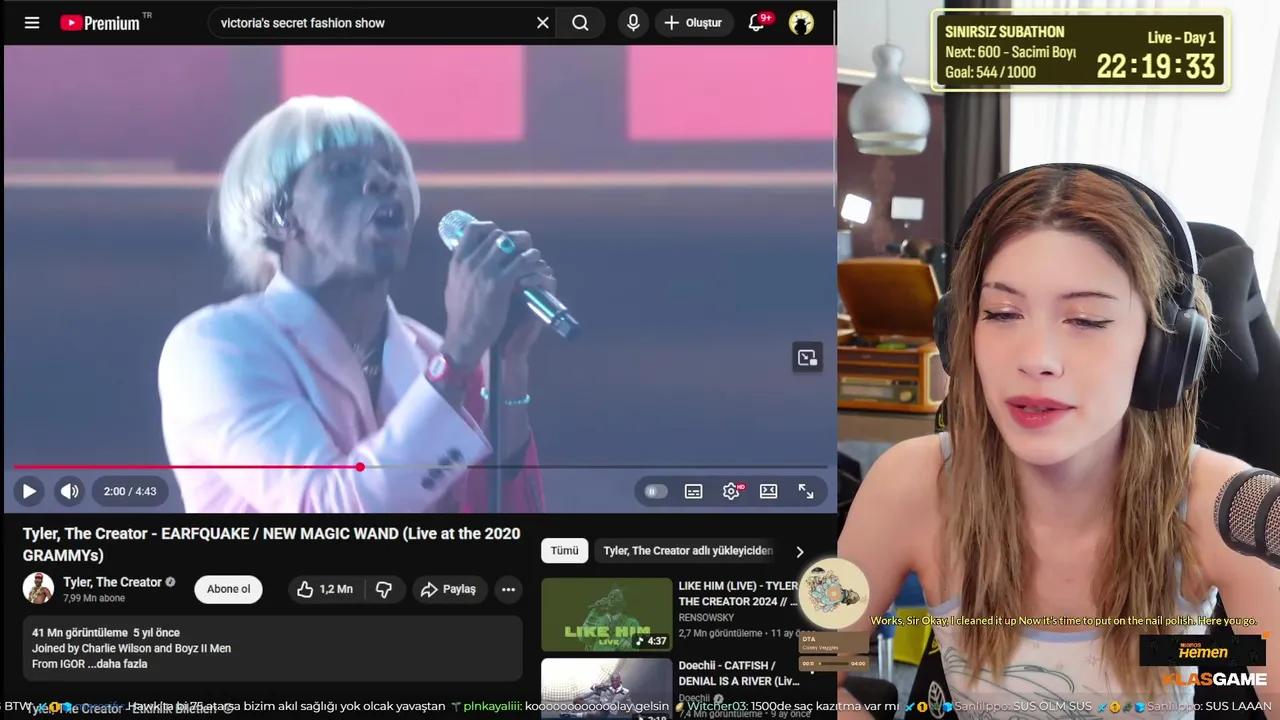
Task: Click the red progress bar scrubber
Action: click(360, 467)
